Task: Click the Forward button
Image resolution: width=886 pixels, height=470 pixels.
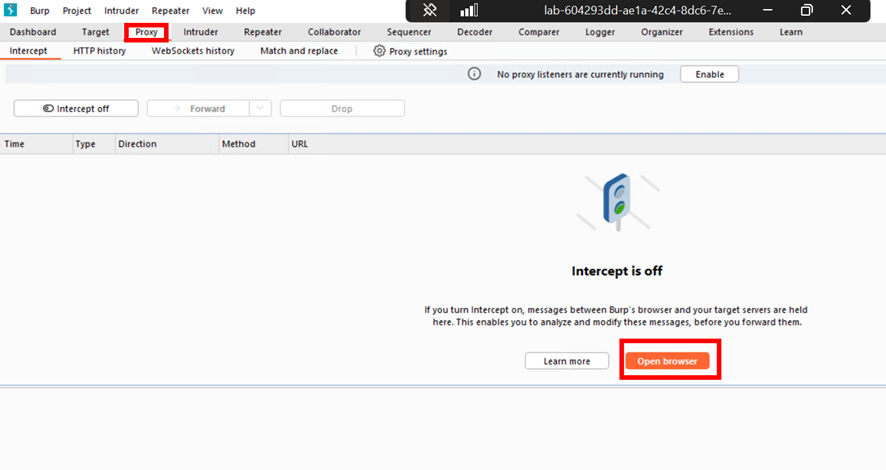Action: (x=198, y=108)
